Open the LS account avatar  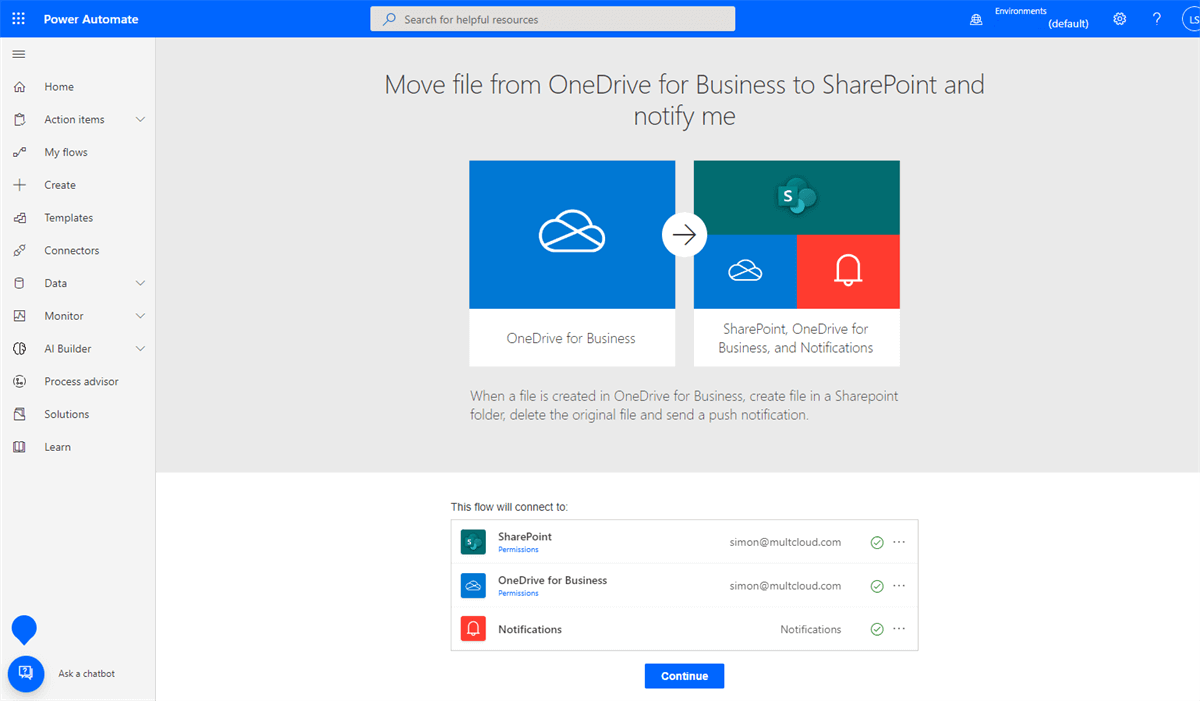point(1190,19)
